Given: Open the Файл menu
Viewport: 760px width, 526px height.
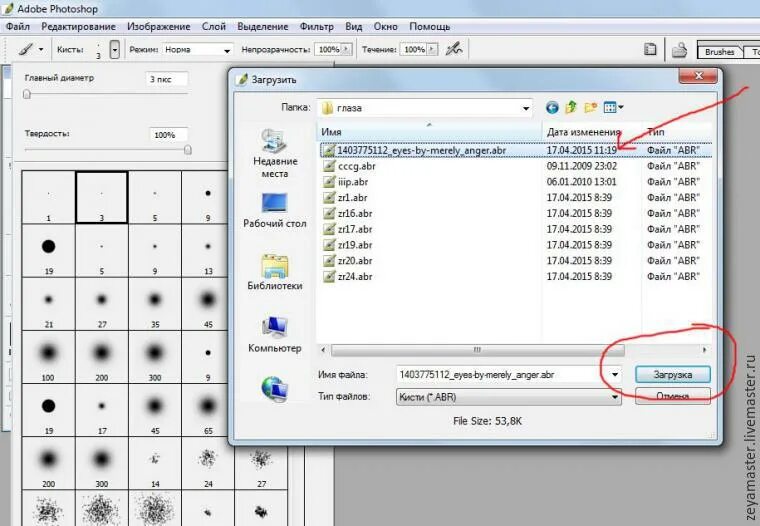Looking at the screenshot, I should (x=18, y=27).
